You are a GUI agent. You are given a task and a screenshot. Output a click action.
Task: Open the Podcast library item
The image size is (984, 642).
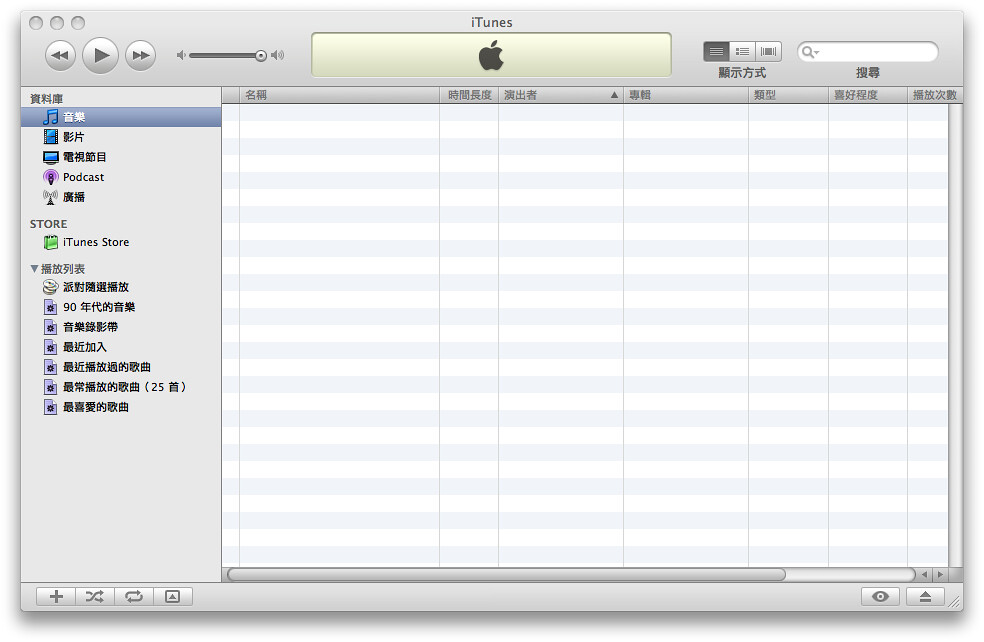click(83, 177)
